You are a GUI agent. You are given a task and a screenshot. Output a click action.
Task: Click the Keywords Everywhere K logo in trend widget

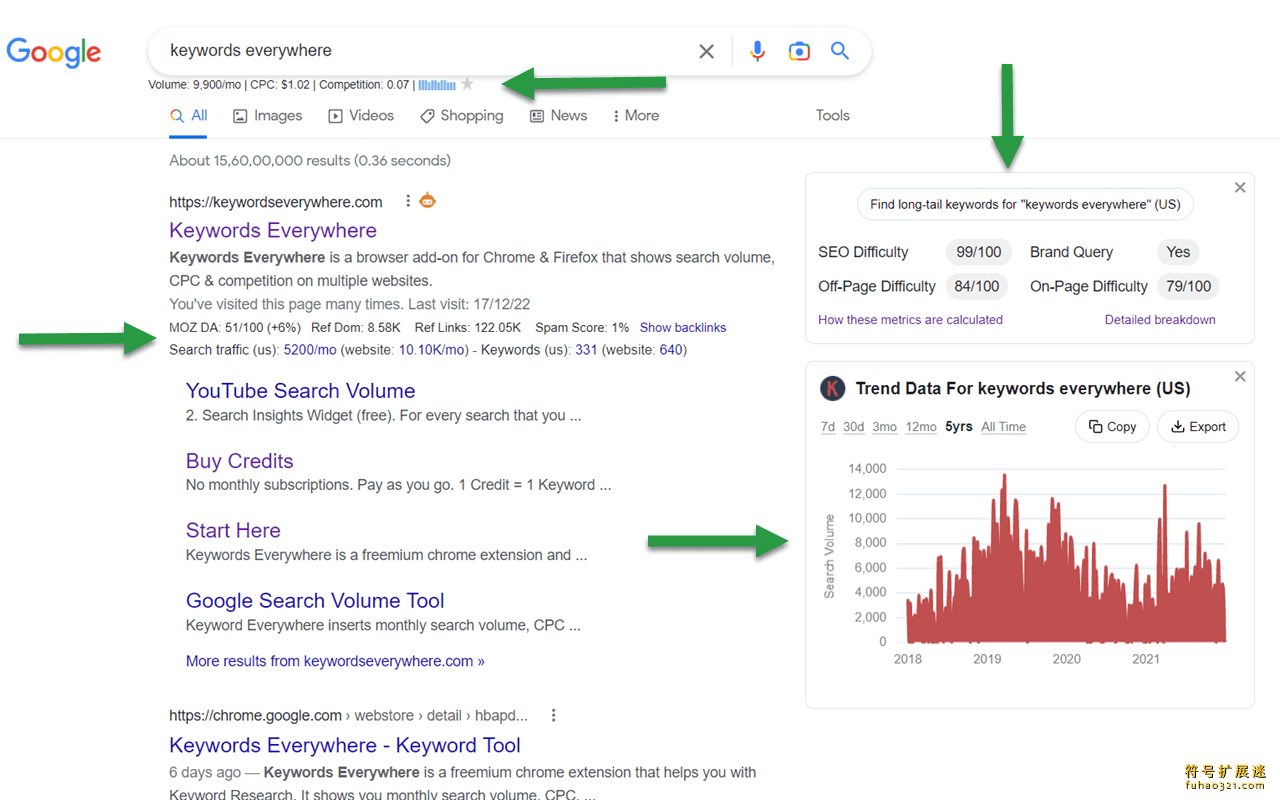(x=832, y=388)
